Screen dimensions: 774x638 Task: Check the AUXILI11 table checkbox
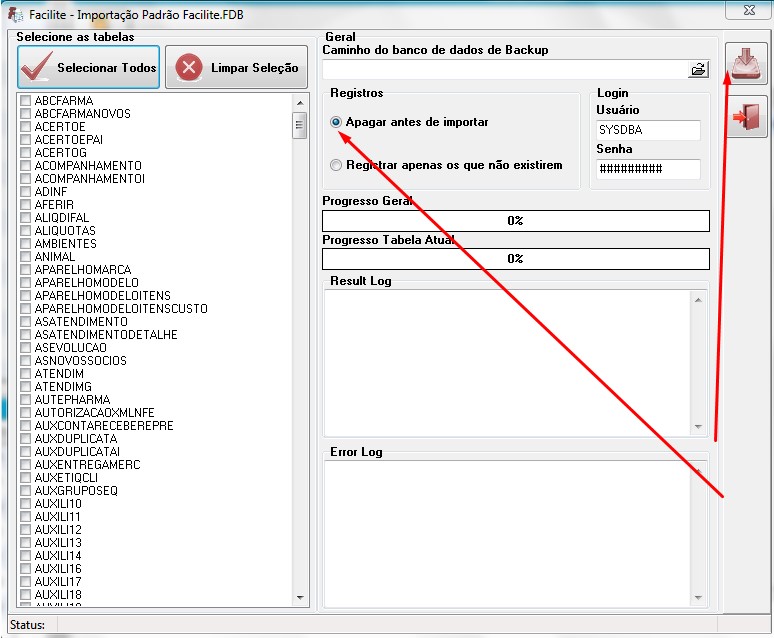(25, 517)
